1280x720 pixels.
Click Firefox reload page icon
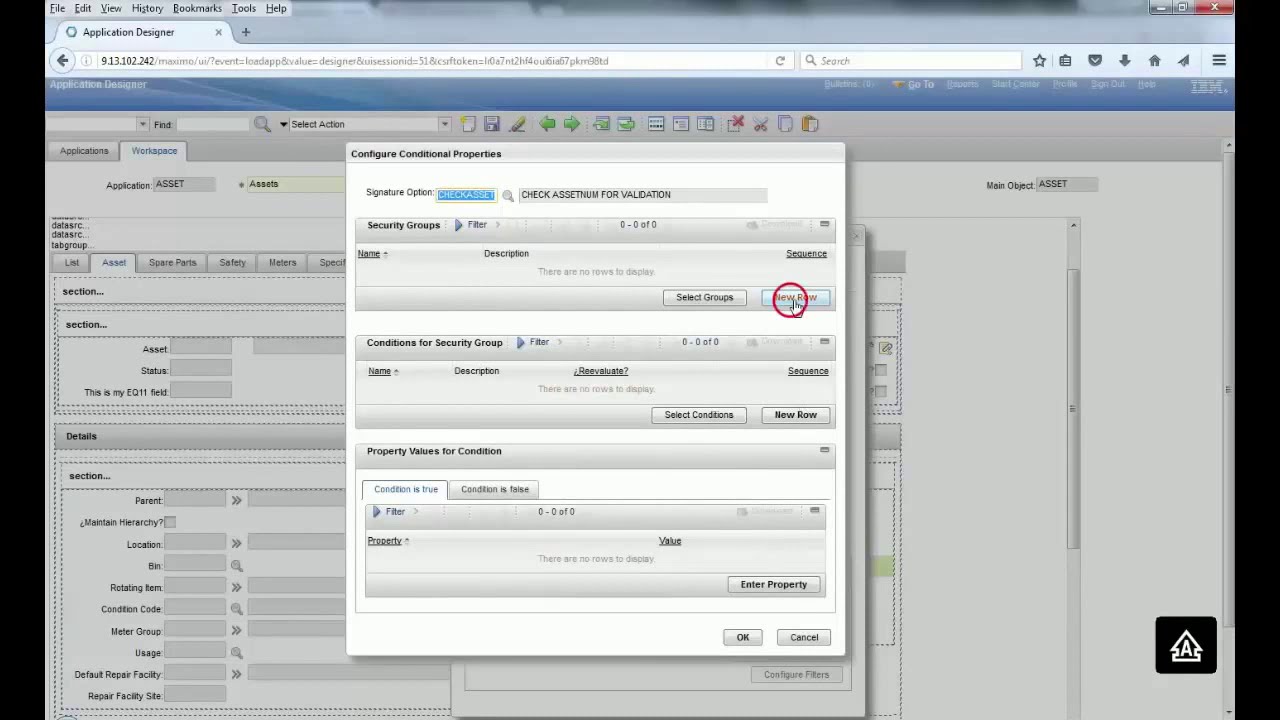tap(780, 61)
